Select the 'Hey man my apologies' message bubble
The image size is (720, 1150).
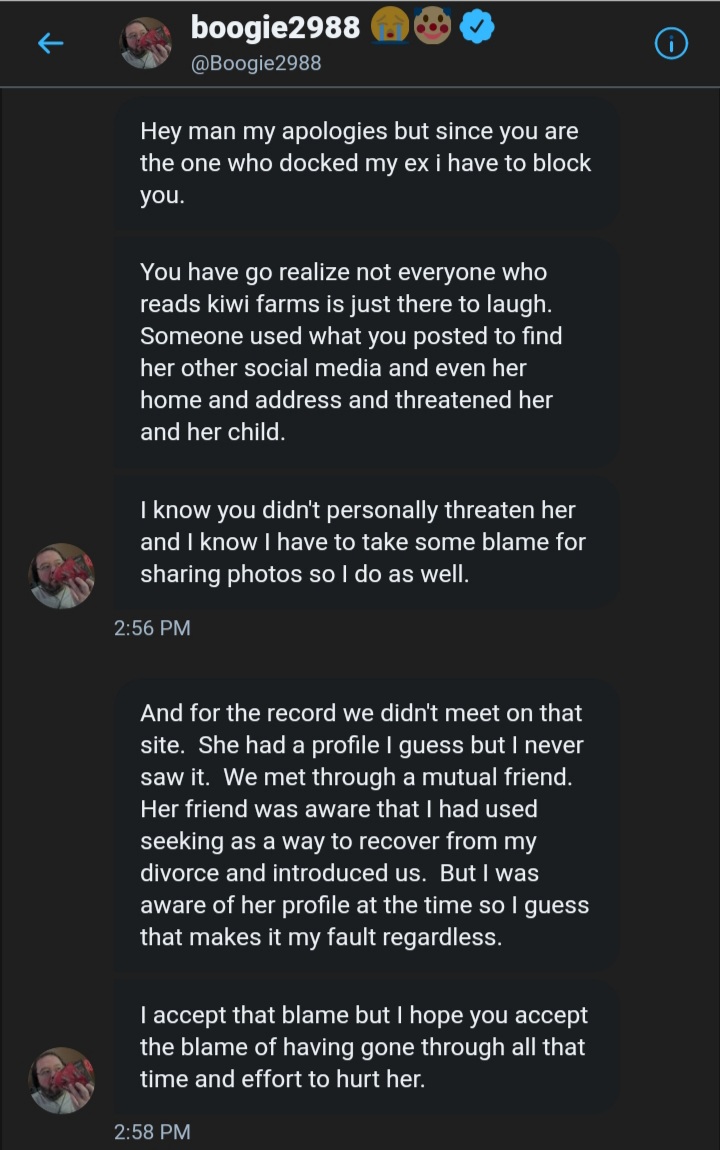364,163
